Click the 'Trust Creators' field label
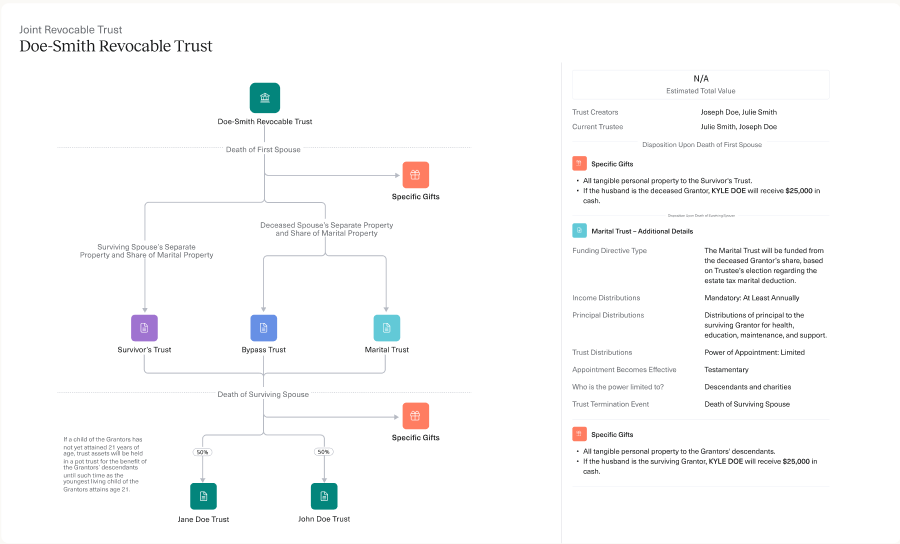The height and width of the screenshot is (544, 900). pos(595,112)
